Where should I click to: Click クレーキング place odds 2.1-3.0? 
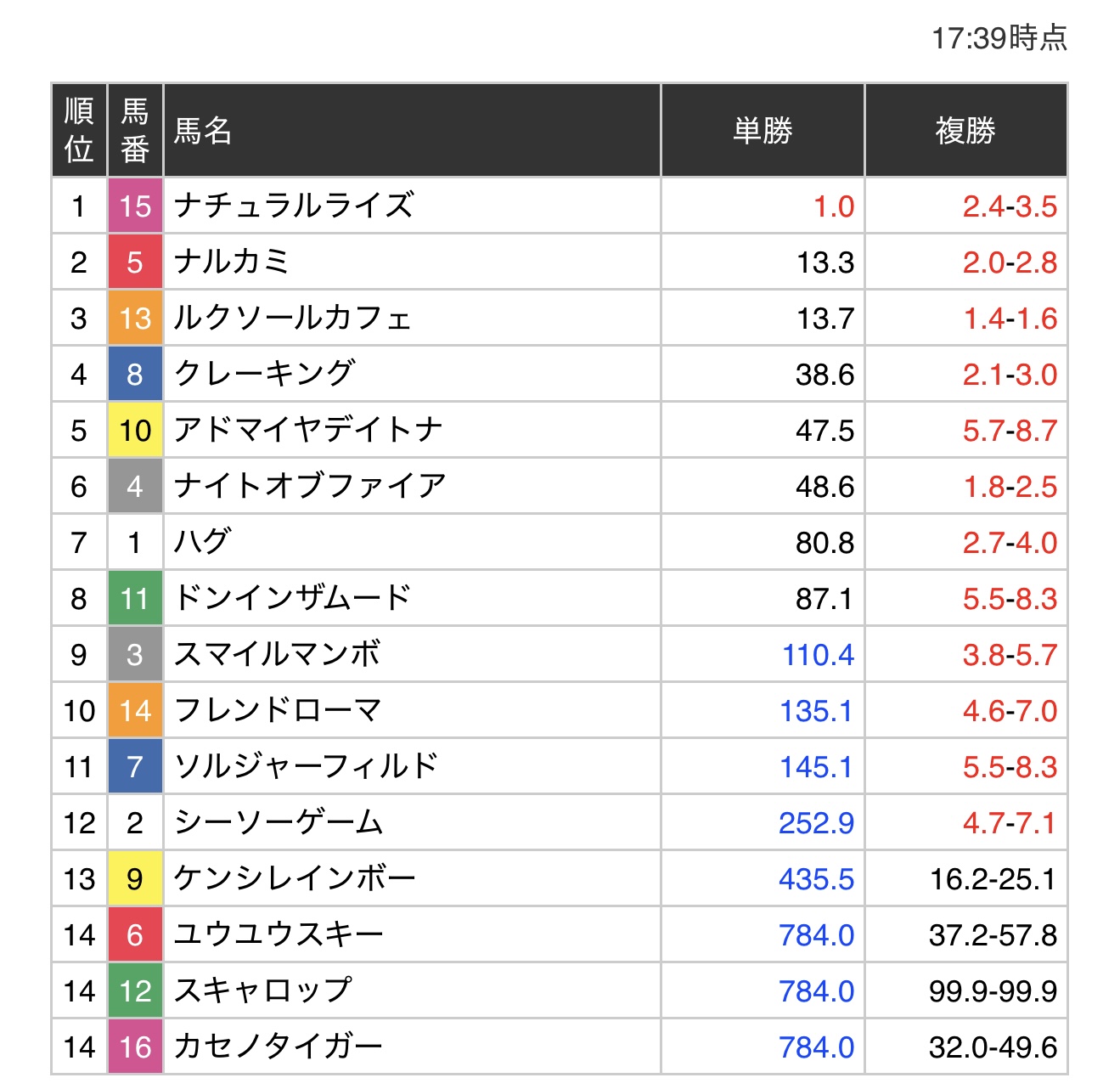(x=1009, y=375)
